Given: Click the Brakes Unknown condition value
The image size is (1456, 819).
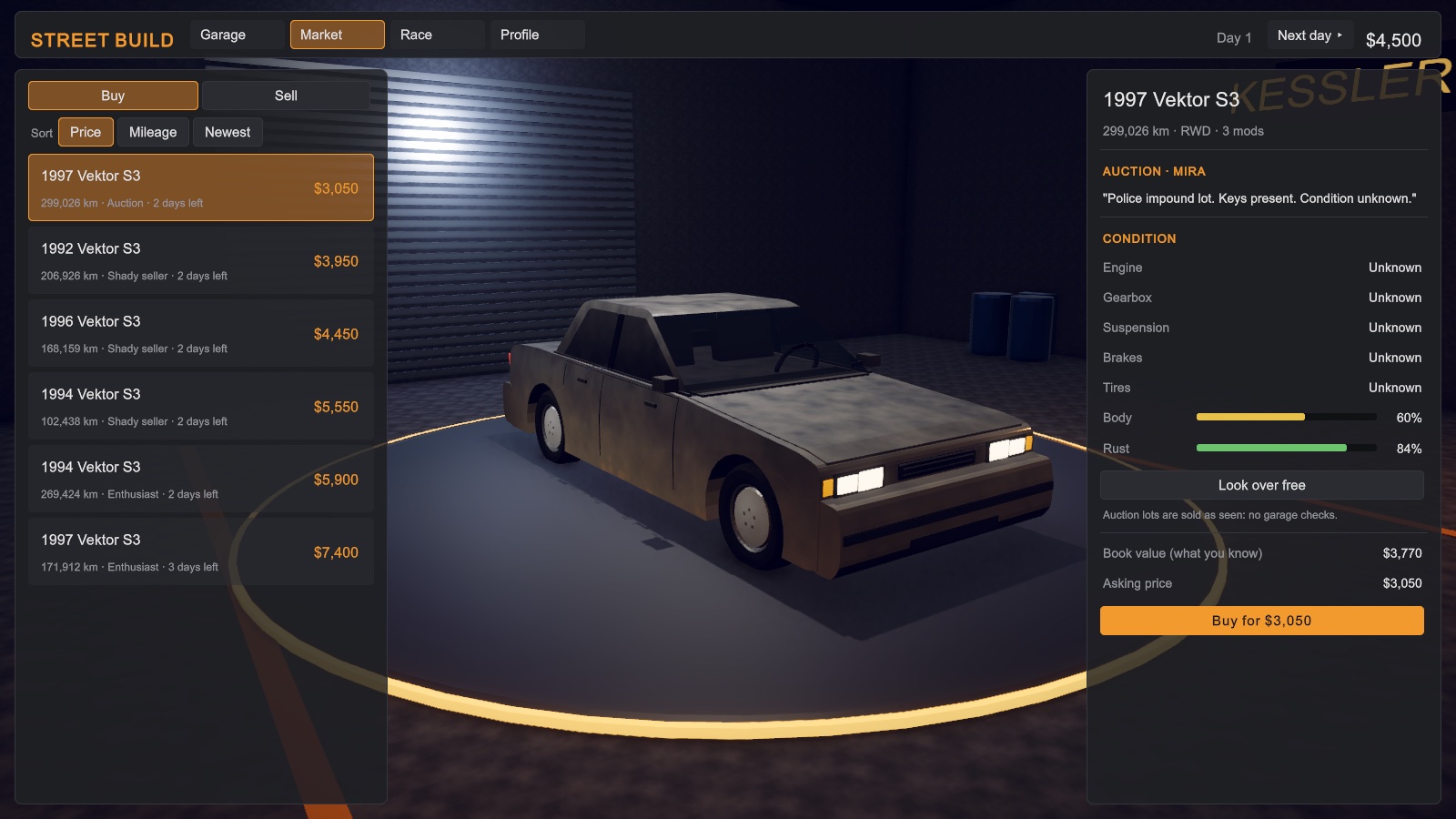Looking at the screenshot, I should [1395, 358].
